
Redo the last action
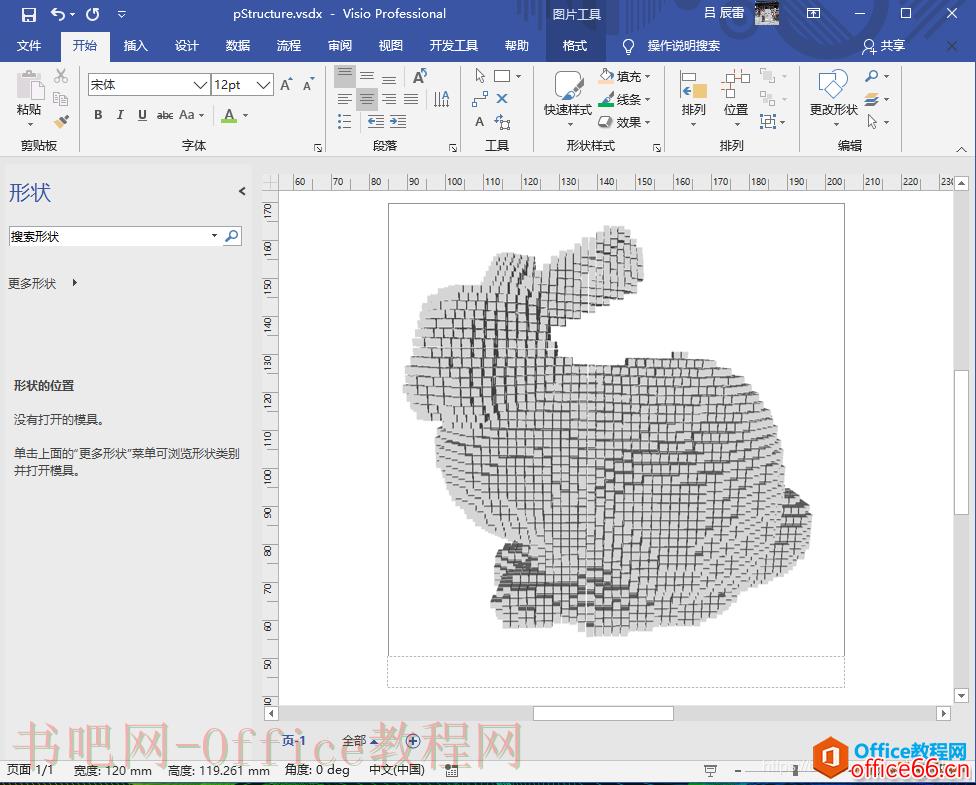tap(93, 14)
